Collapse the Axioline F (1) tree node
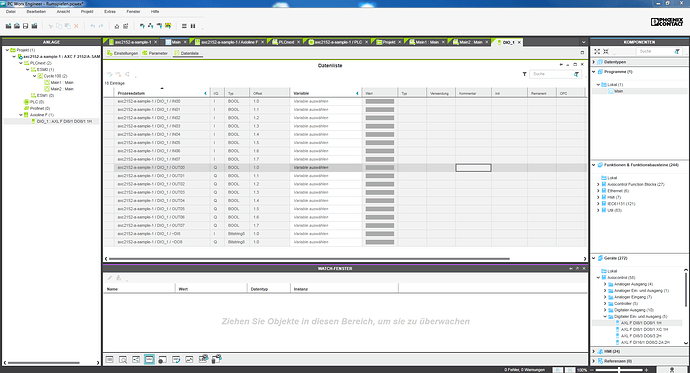The height and width of the screenshot is (373, 690). click(21, 115)
